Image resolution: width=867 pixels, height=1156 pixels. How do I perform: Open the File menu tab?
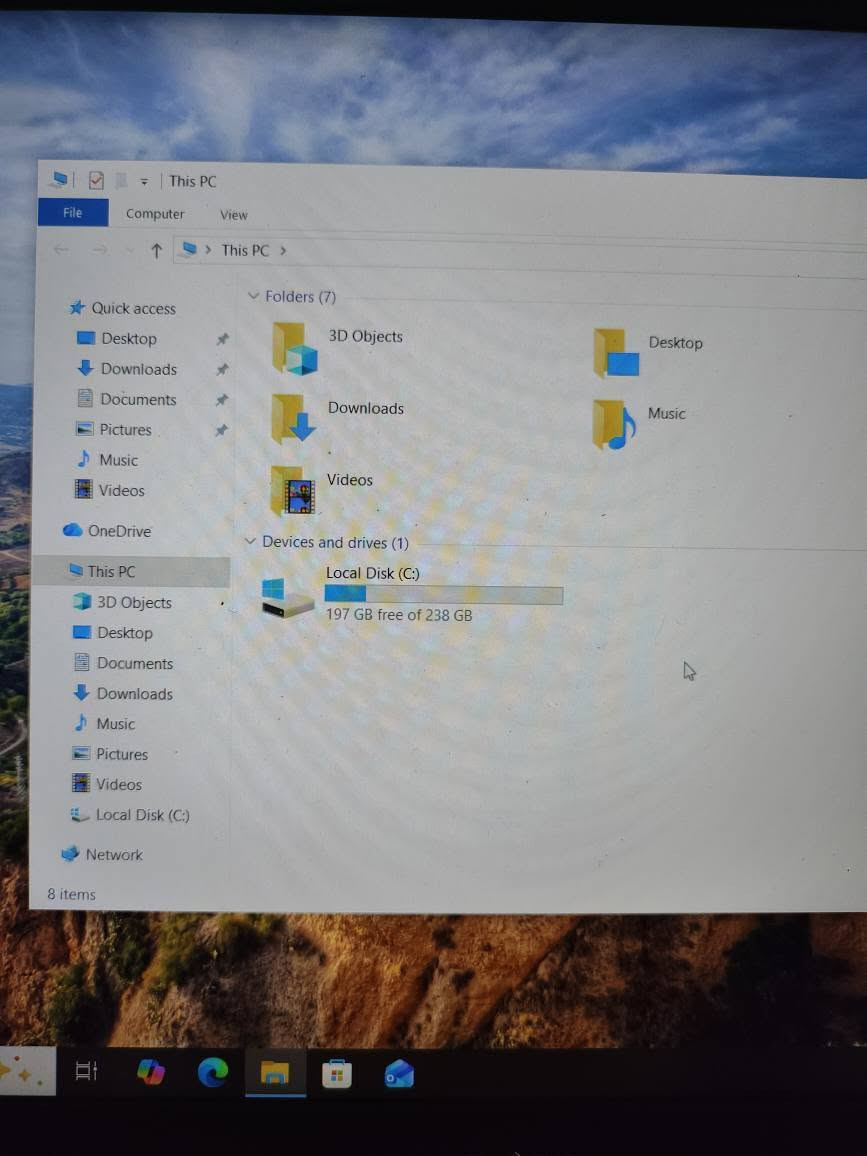click(73, 212)
